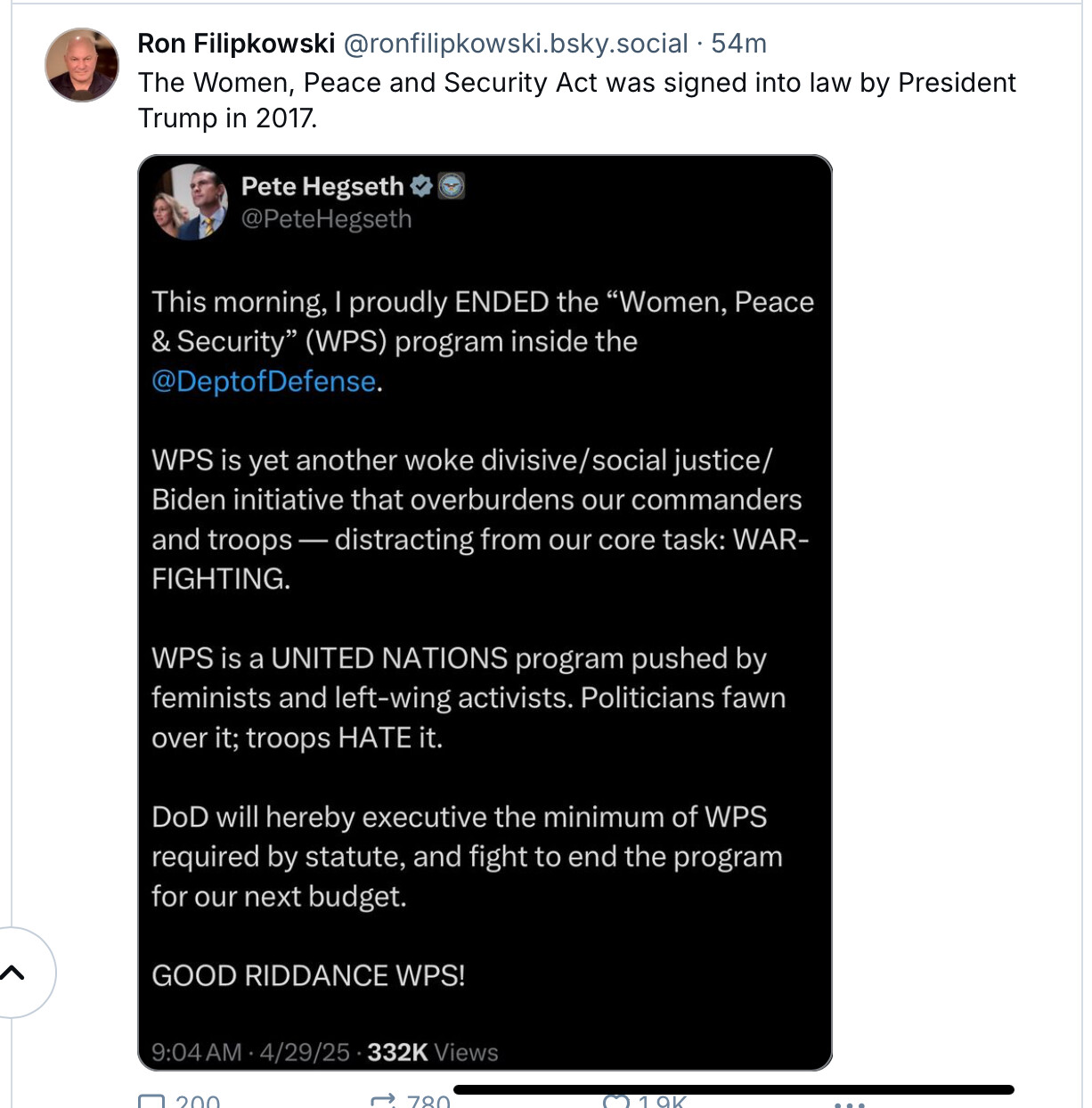Click the Ron Filipkowski display name
Image resolution: width=1092 pixels, height=1108 pixels.
236,43
